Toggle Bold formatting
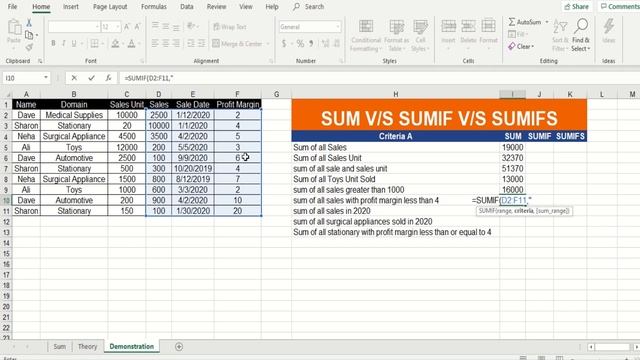The height and width of the screenshot is (360, 640). [x=53, y=43]
